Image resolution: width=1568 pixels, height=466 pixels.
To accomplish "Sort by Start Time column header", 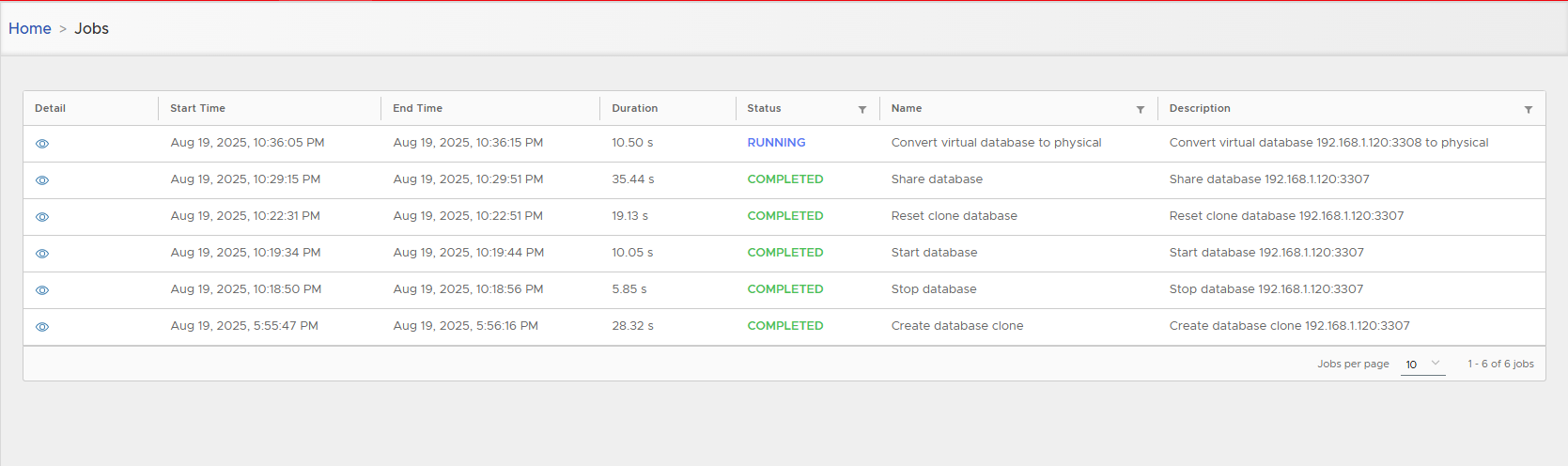I will pyautogui.click(x=197, y=108).
